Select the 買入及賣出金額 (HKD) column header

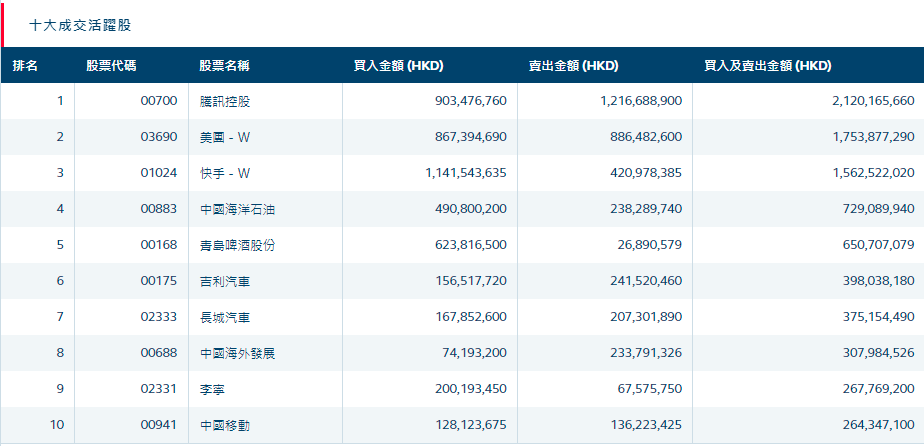768,66
